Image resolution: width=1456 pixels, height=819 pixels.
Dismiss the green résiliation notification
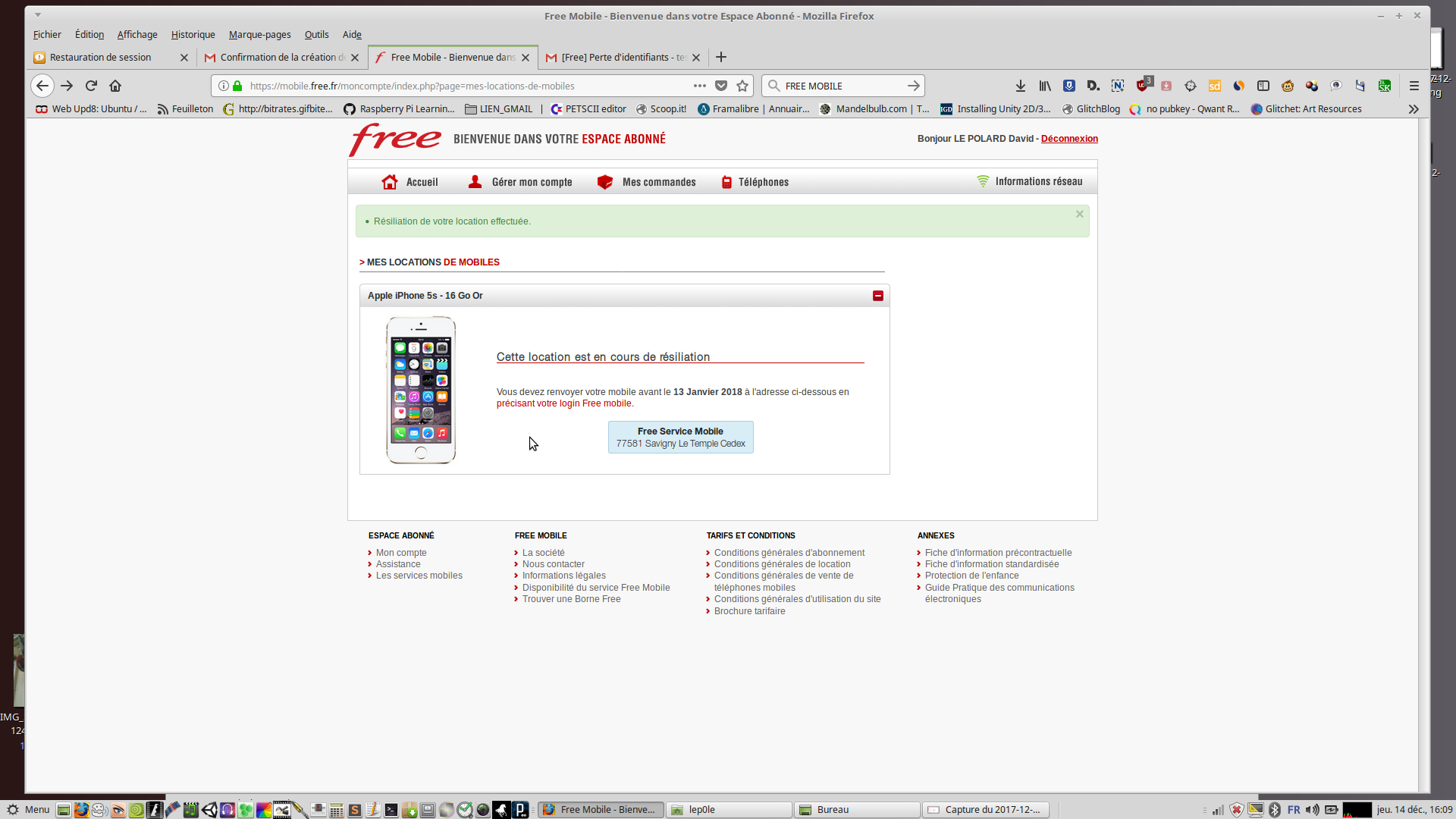pyautogui.click(x=1079, y=214)
